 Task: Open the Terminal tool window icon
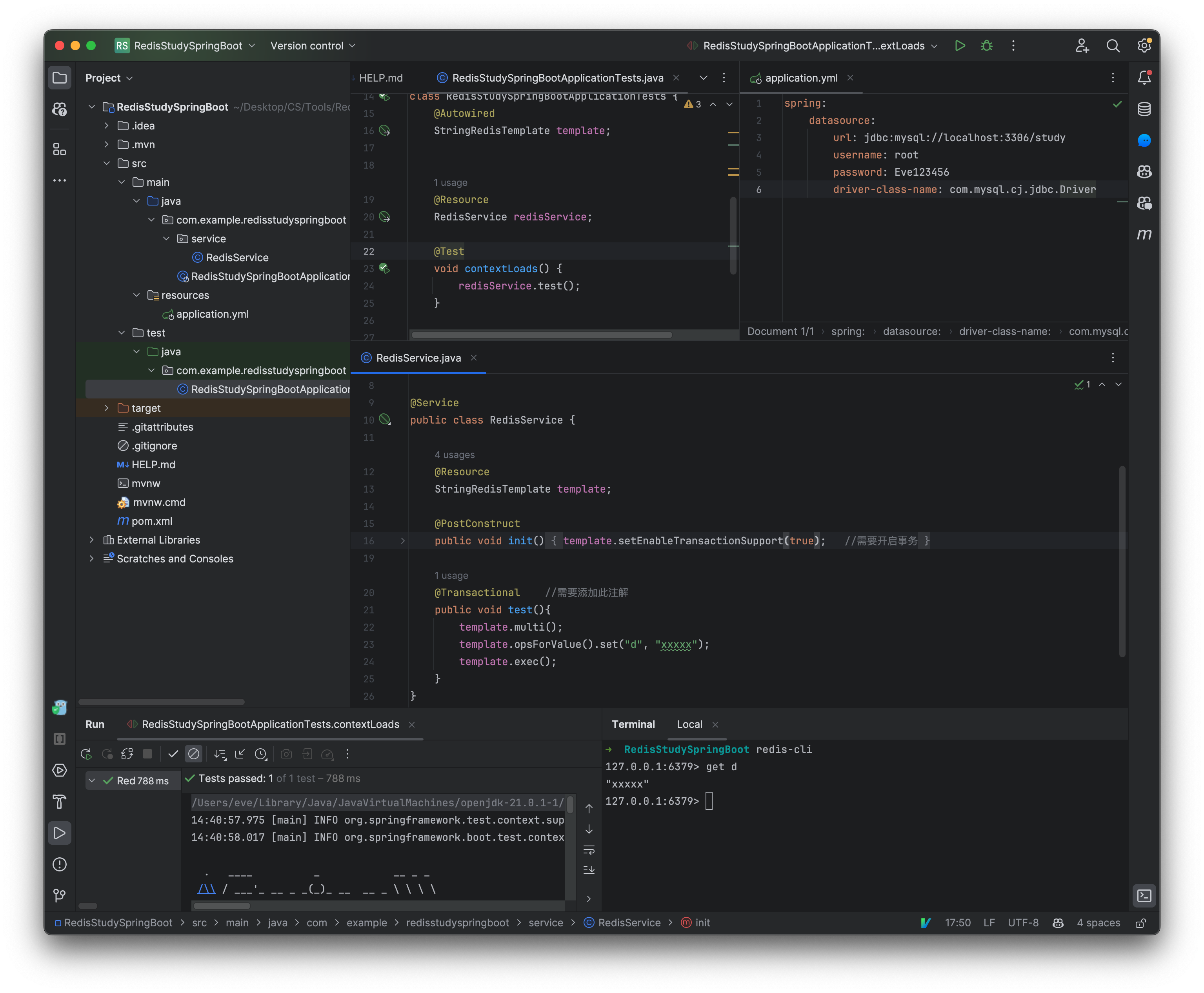click(1144, 895)
